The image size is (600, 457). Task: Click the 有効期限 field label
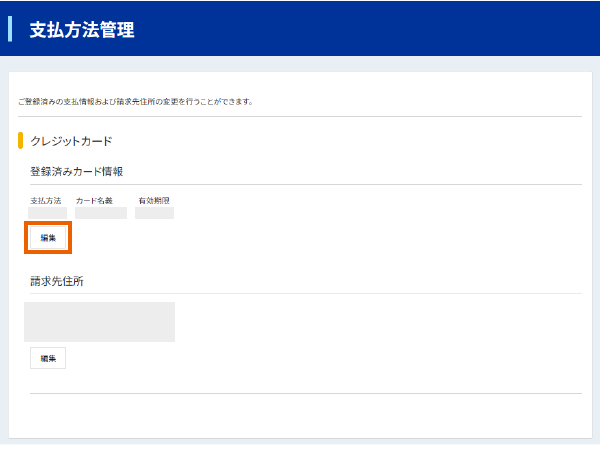[x=153, y=201]
